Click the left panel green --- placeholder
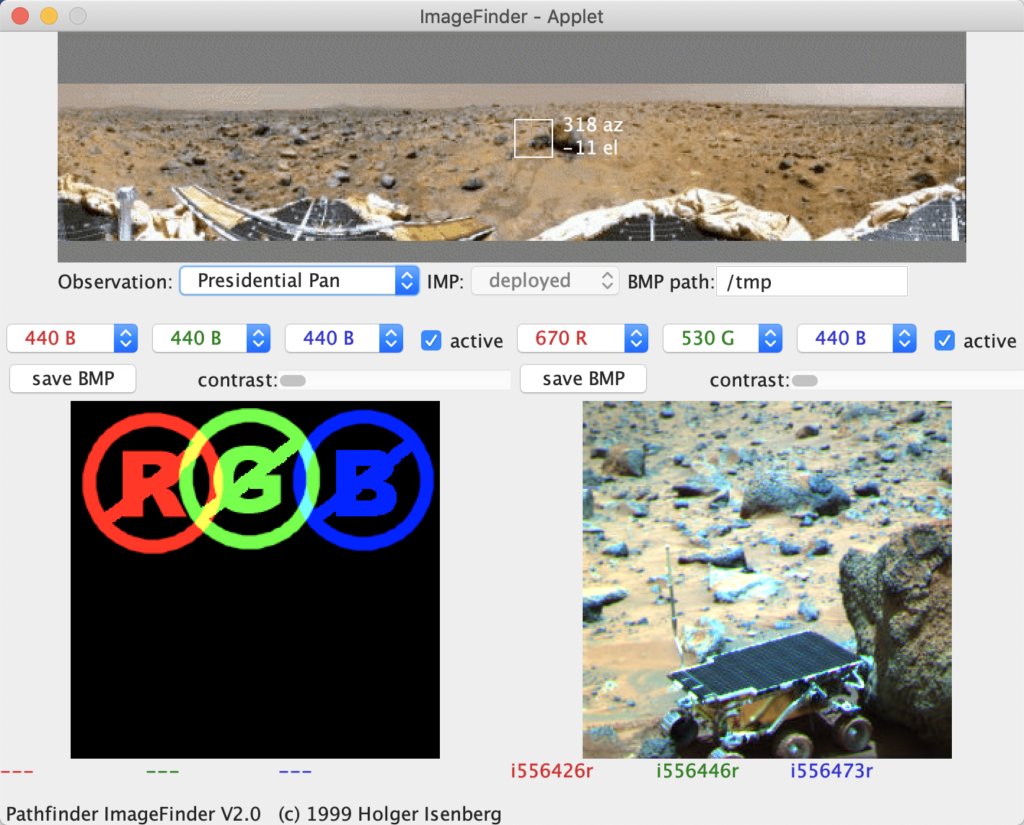 pos(163,771)
